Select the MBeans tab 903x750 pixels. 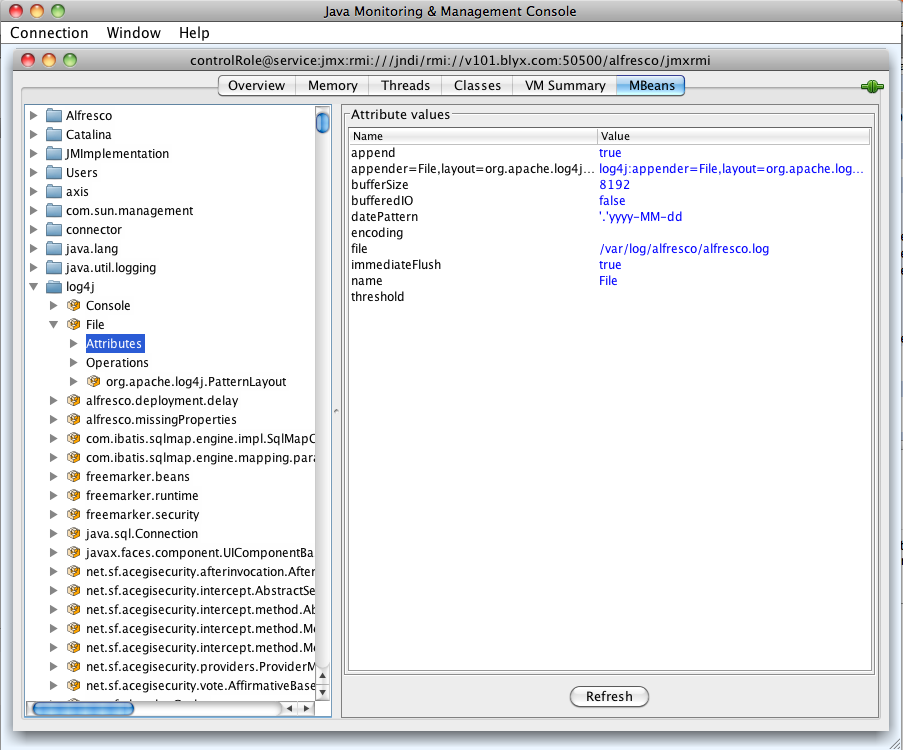tap(651, 85)
